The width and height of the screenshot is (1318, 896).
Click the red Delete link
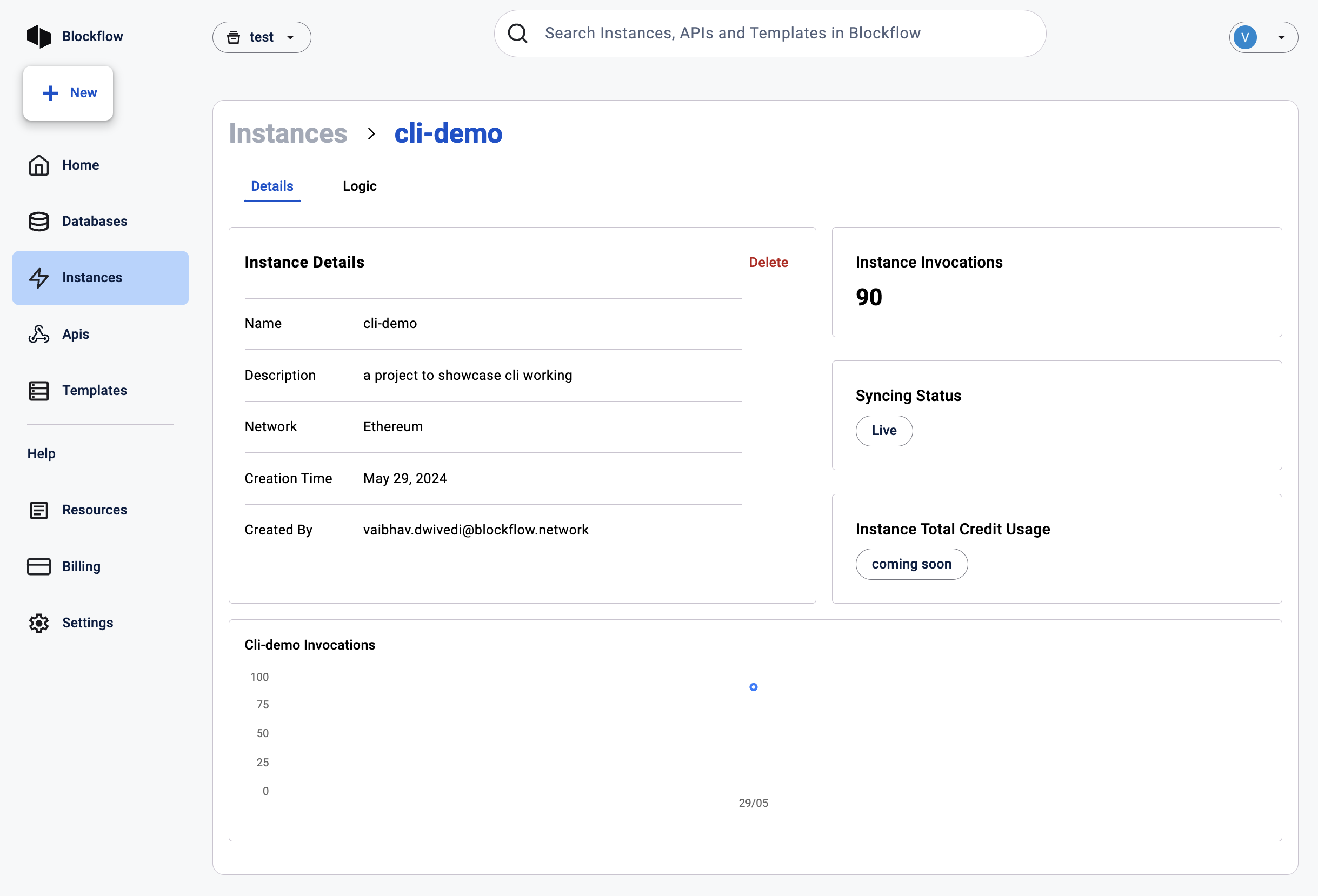coord(768,263)
